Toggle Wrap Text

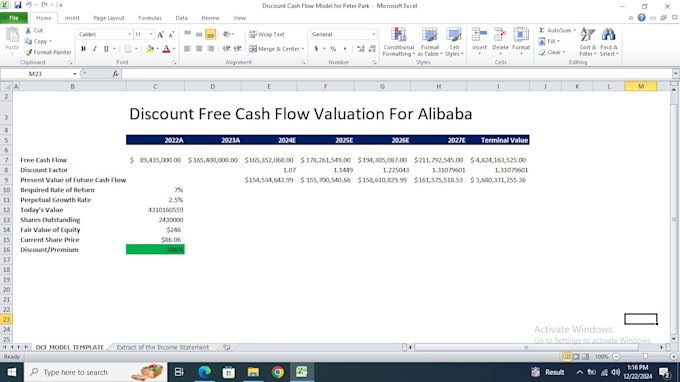click(267, 34)
